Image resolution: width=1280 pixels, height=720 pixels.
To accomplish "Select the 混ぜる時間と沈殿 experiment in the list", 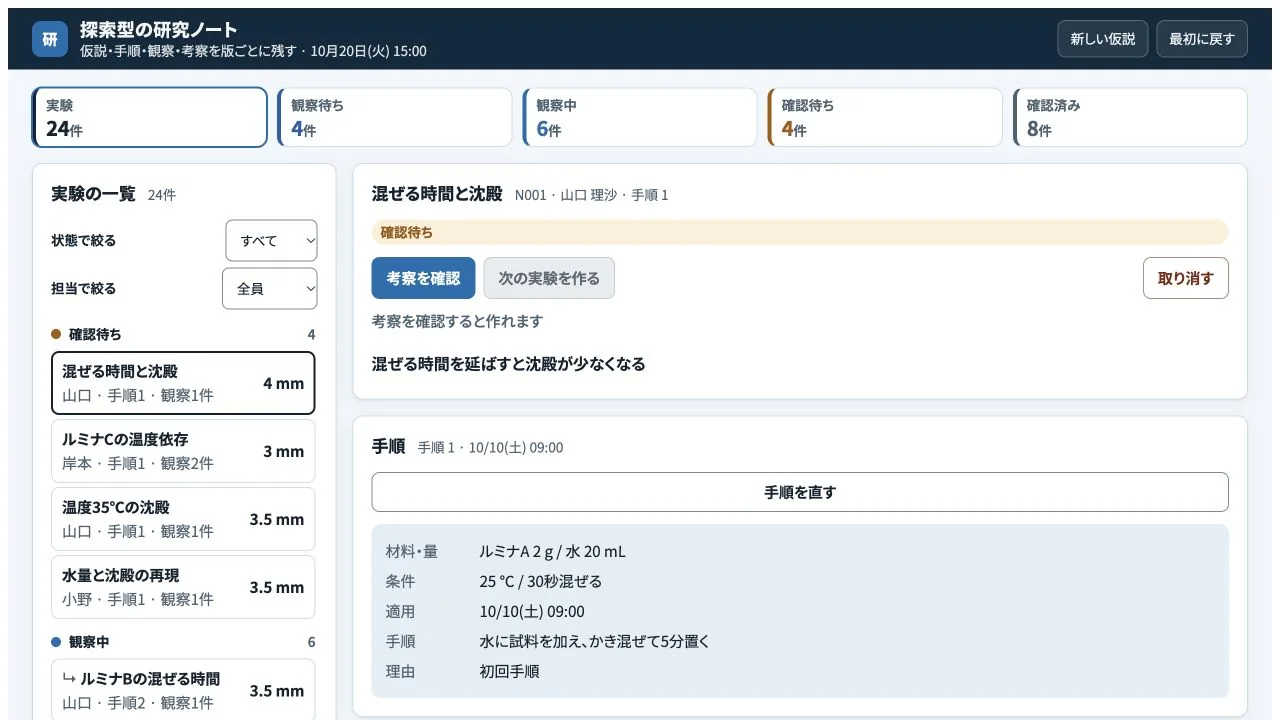I will point(183,383).
